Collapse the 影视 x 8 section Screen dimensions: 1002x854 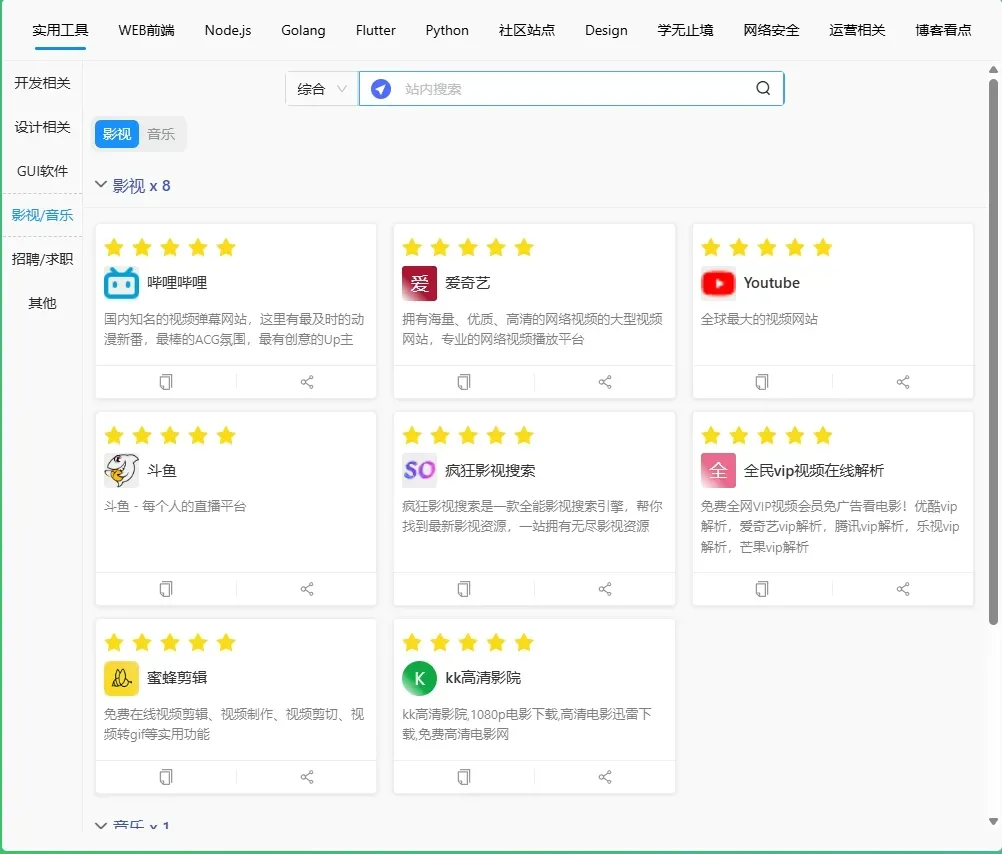(x=101, y=185)
